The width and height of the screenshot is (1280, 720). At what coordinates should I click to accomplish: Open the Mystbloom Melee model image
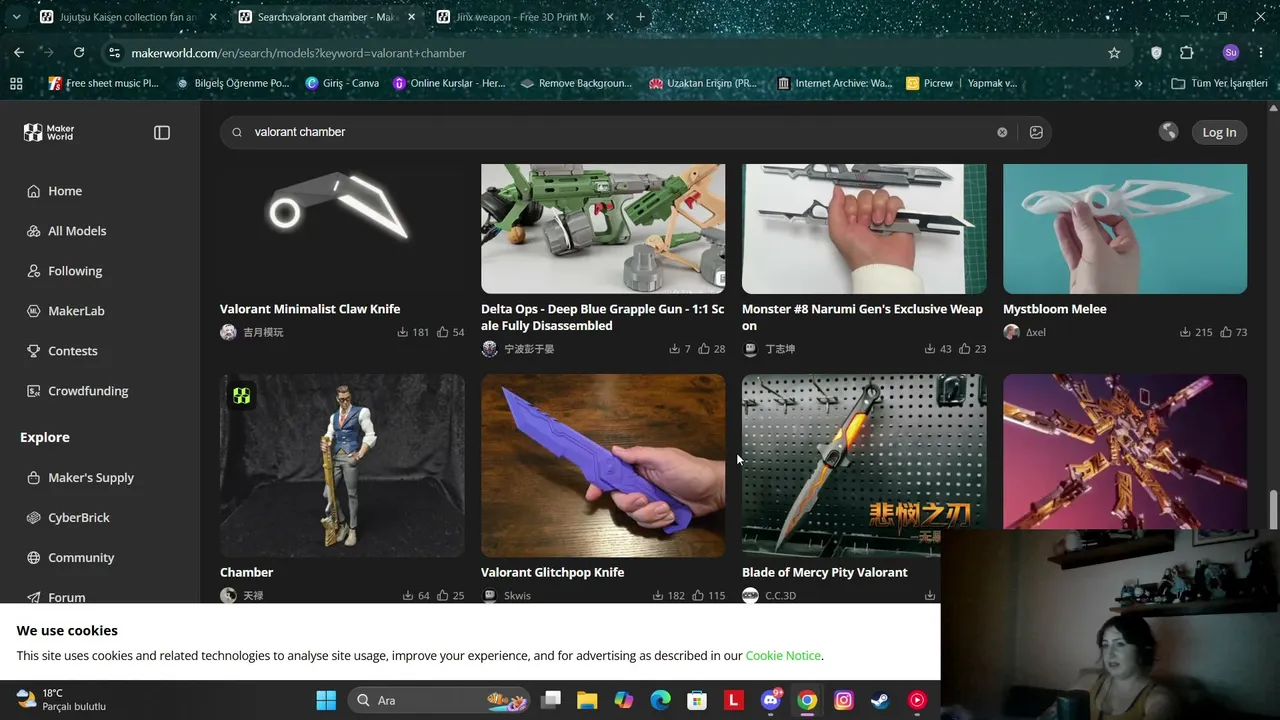[1125, 229]
